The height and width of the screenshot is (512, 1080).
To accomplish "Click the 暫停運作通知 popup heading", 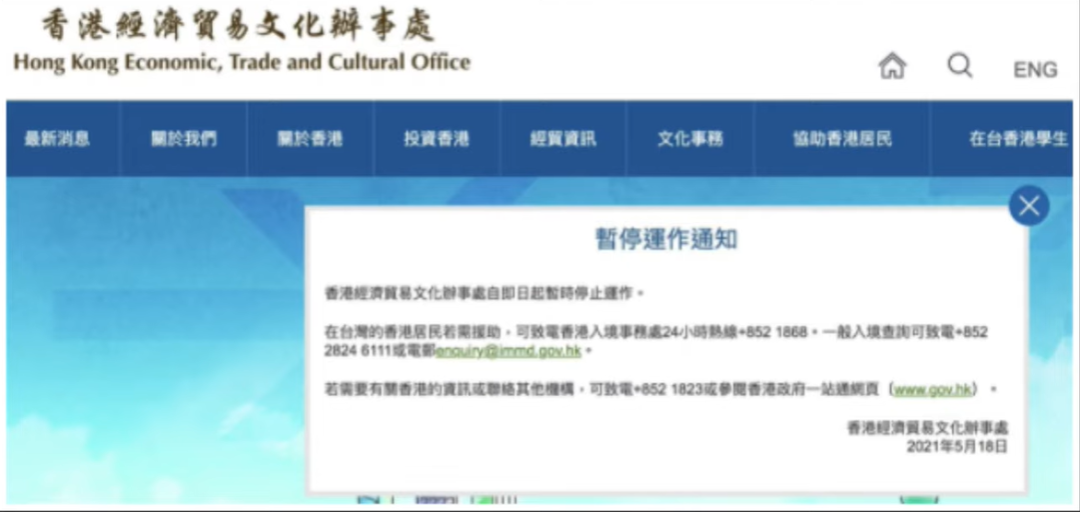I will [x=666, y=239].
